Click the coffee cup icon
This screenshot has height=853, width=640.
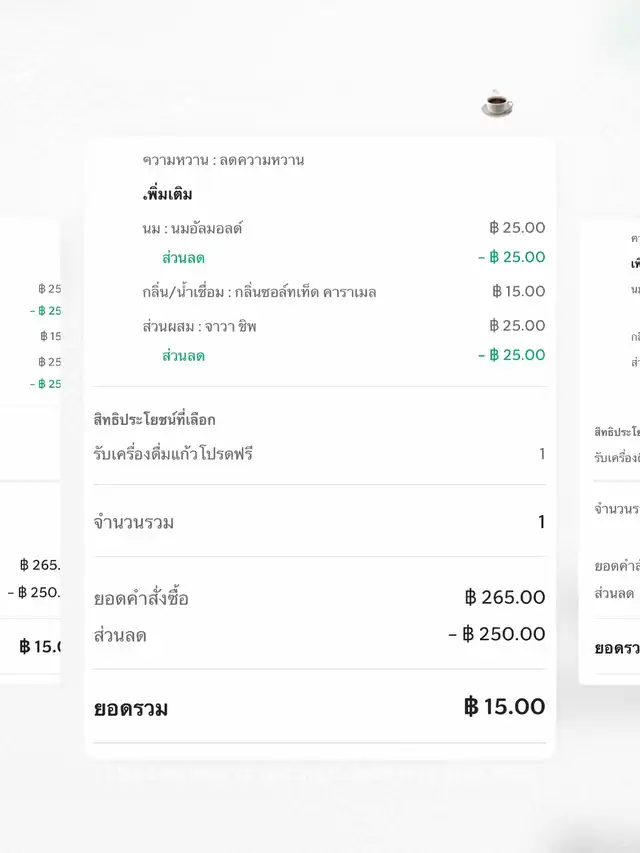pyautogui.click(x=497, y=103)
